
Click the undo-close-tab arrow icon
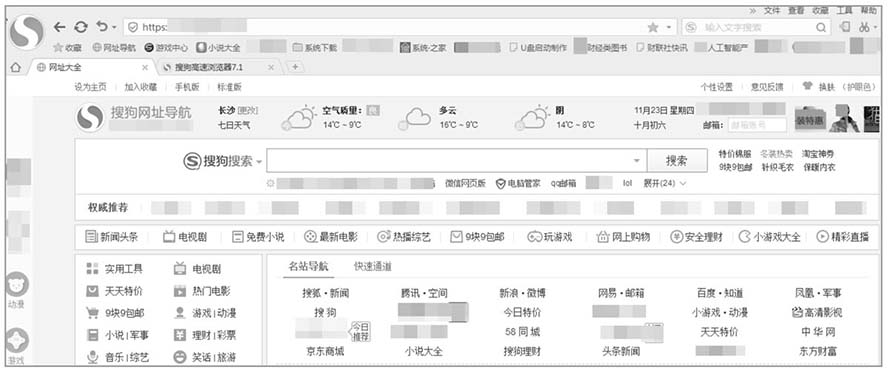pyautogui.click(x=102, y=27)
